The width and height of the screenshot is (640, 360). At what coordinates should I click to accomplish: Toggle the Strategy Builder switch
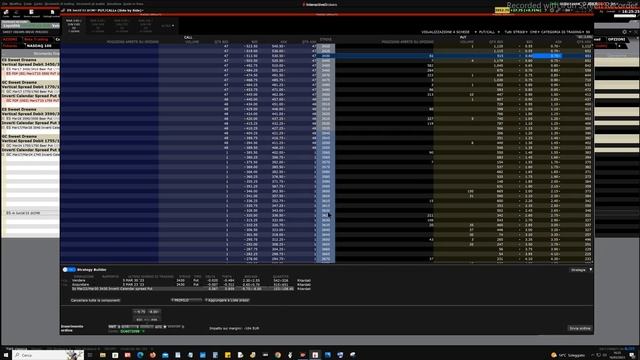coord(69,270)
